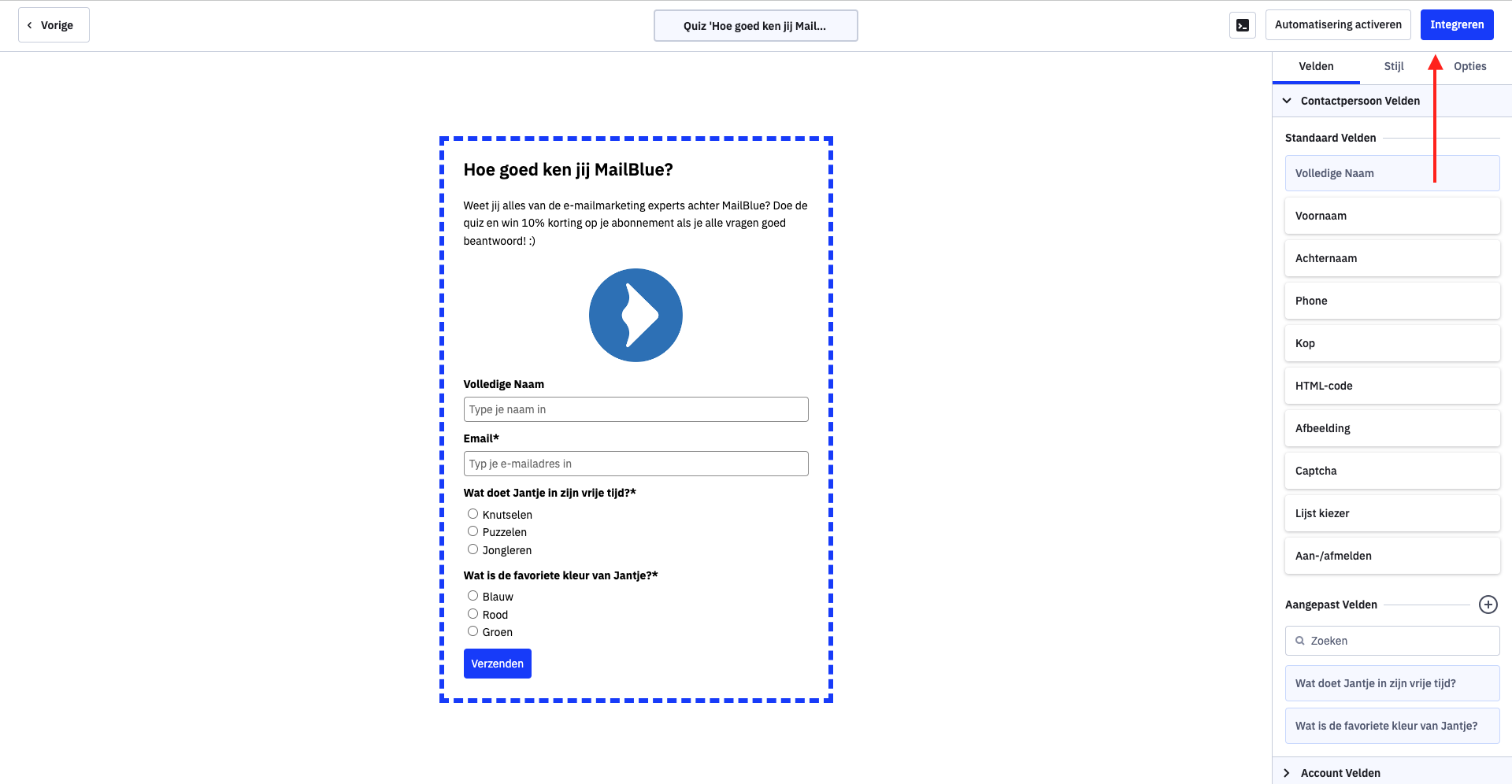Screen dimensions: 1512x784
Task: Click the form heading 'Hoe goed ken jij MailBlue?'
Action: (568, 170)
